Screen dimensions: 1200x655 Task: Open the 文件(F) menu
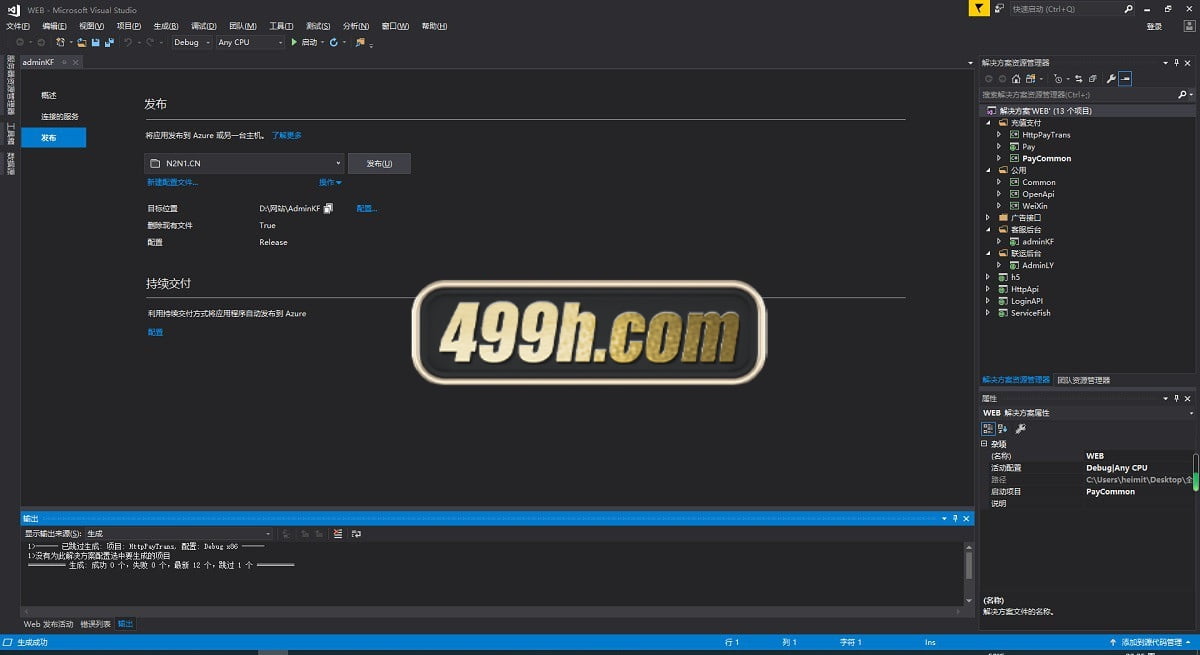(x=18, y=26)
